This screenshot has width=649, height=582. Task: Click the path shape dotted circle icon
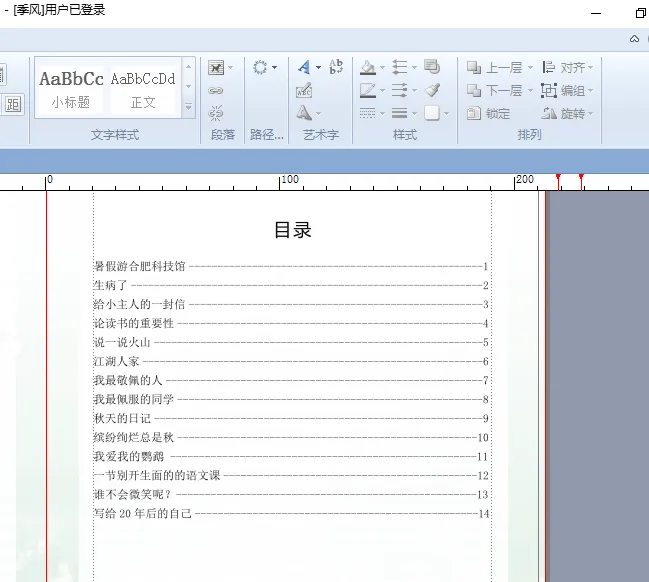point(261,68)
